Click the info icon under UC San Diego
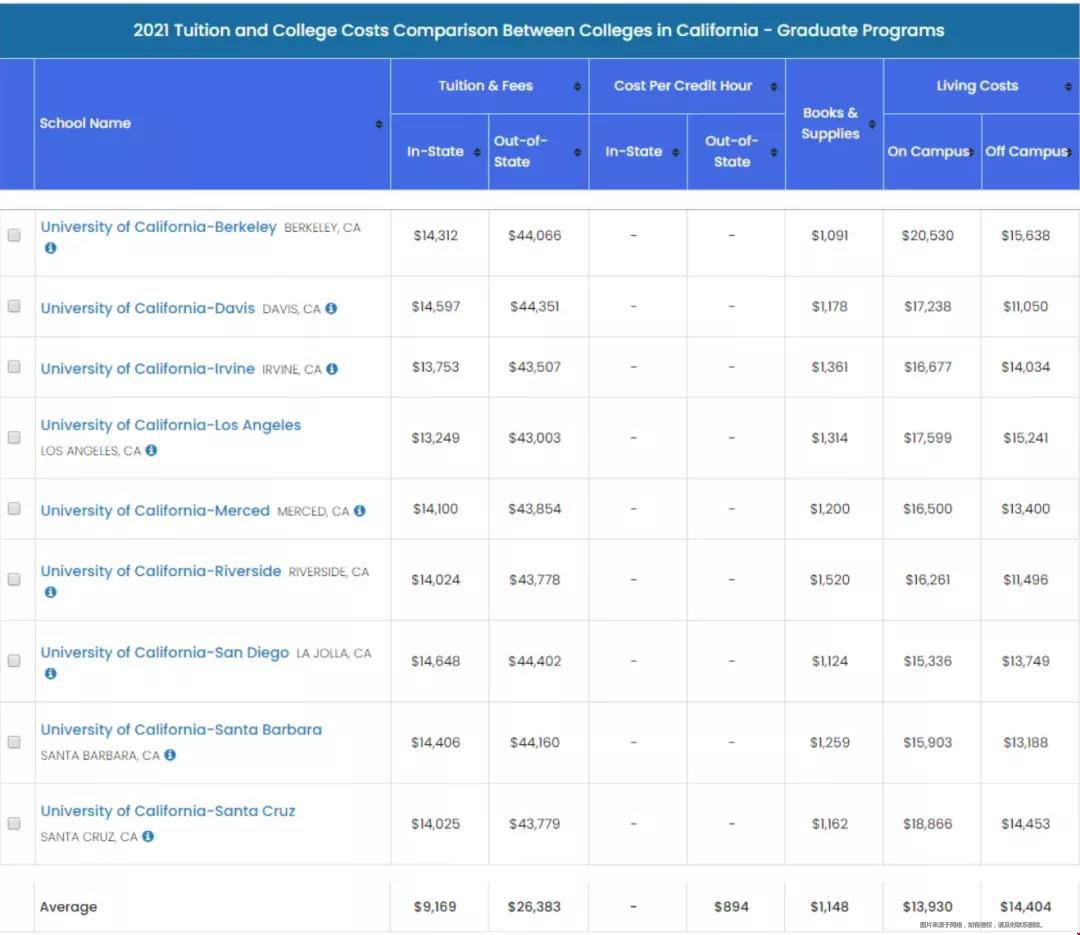 pyautogui.click(x=50, y=673)
